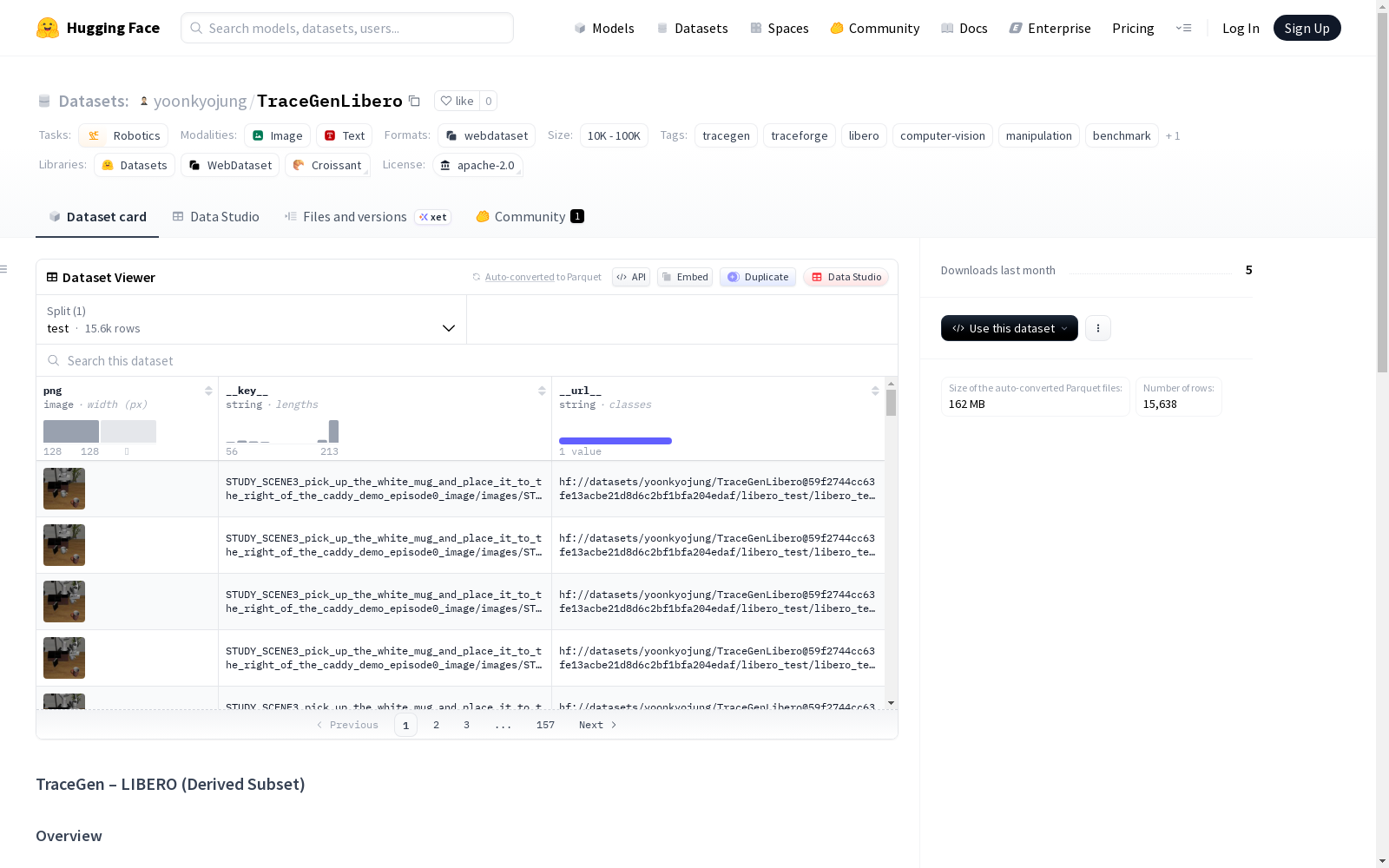
Task: Select the Image modality tag
Action: click(x=278, y=135)
